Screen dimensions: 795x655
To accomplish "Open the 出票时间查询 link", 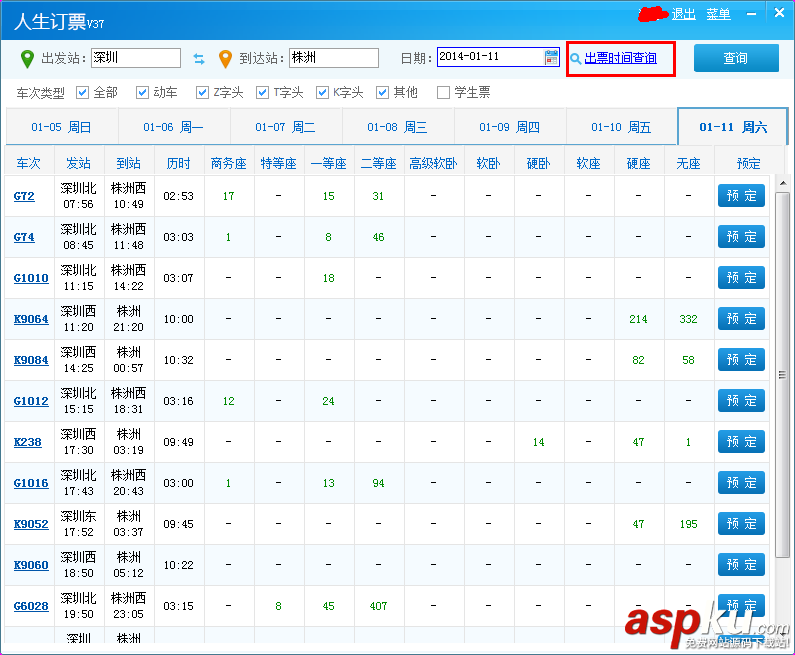I will [621, 58].
